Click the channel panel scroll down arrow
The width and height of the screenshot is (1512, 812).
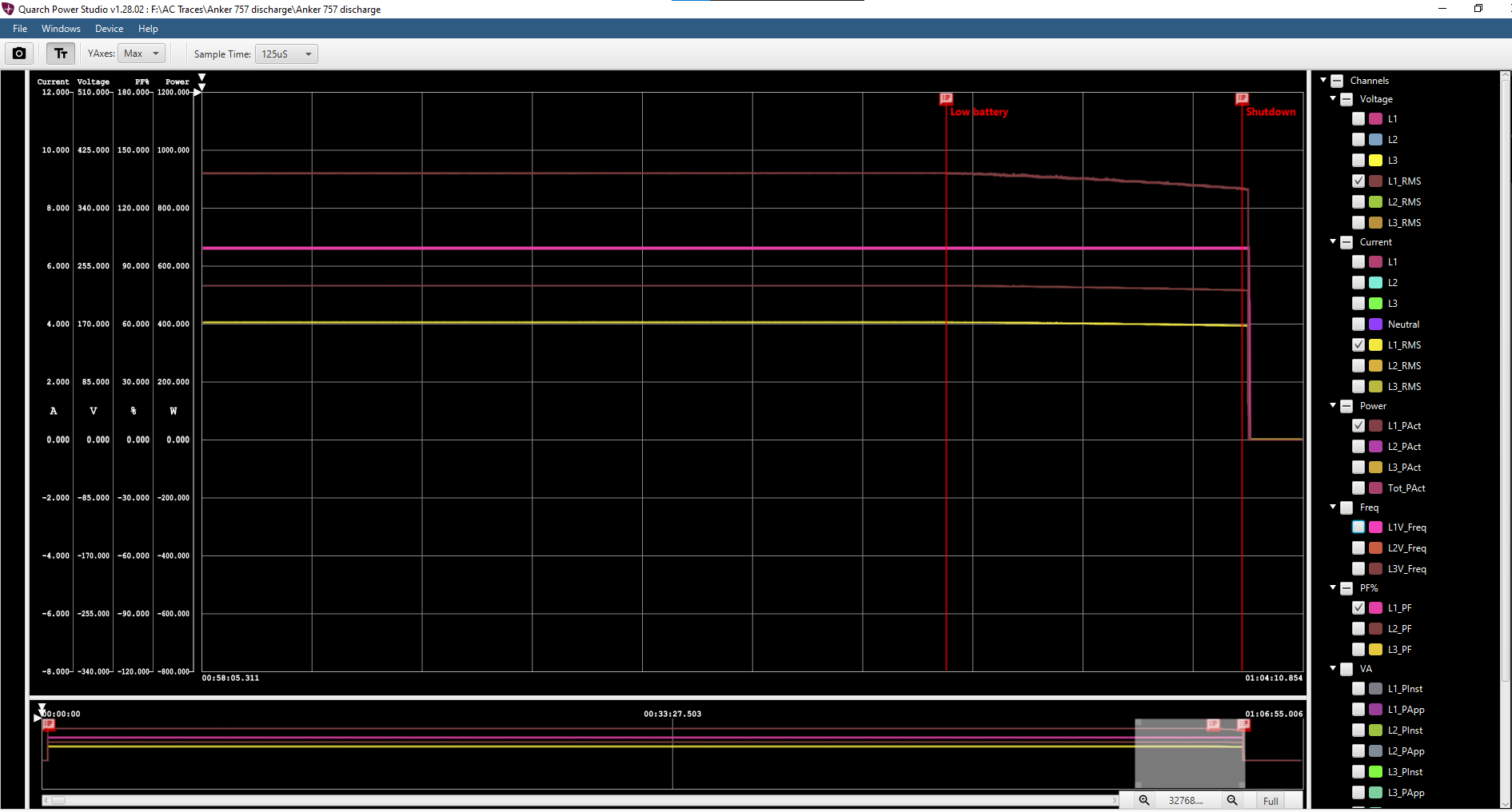(x=1506, y=803)
